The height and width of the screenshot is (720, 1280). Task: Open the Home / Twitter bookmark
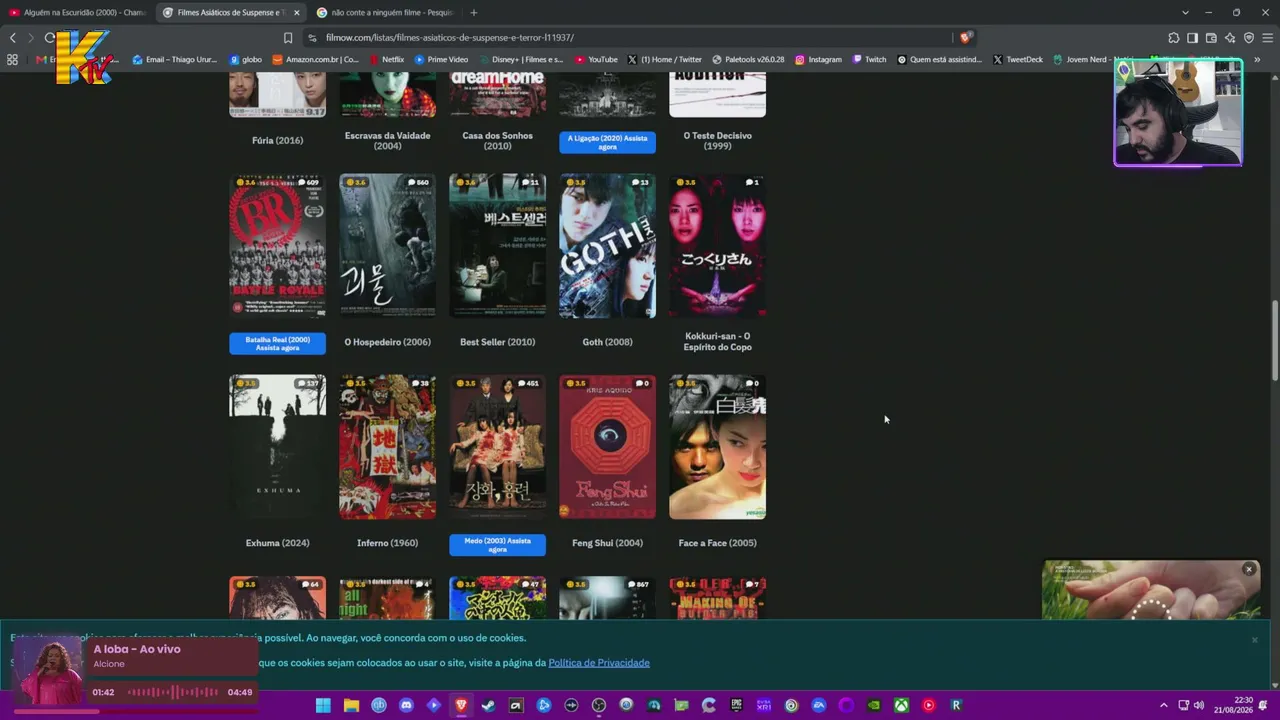[664, 59]
